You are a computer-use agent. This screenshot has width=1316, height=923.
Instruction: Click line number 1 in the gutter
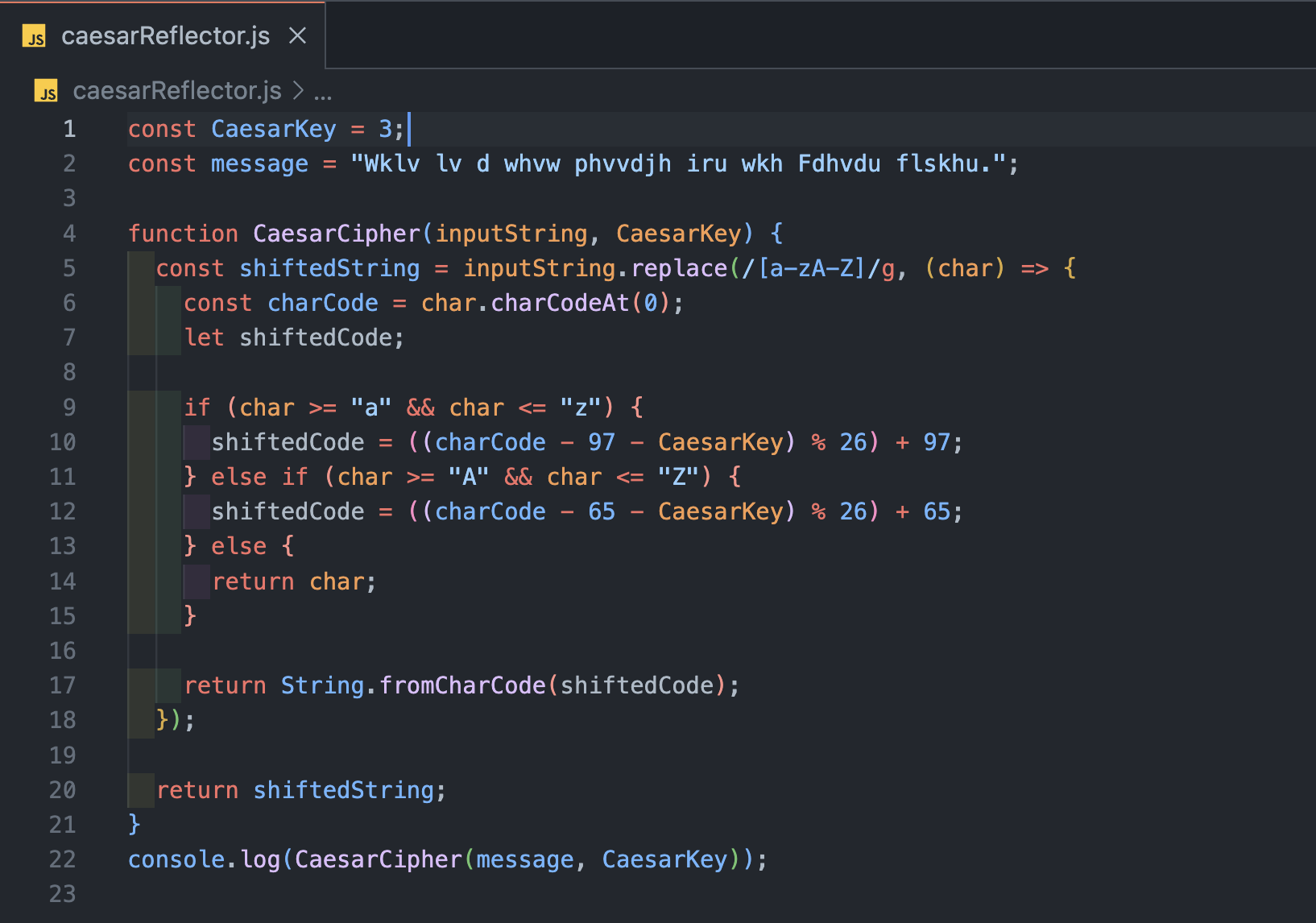(69, 129)
